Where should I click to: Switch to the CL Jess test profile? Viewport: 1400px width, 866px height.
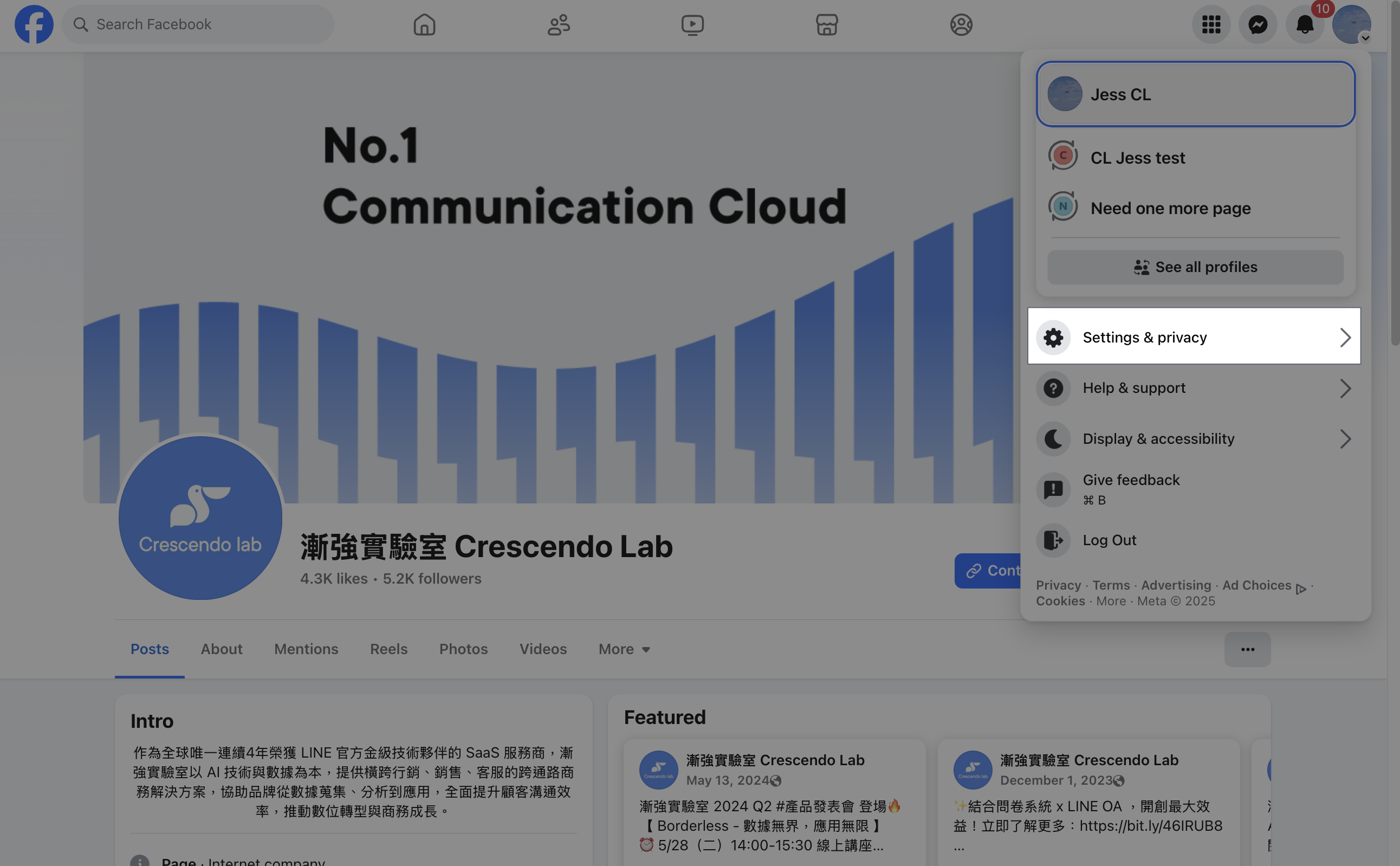(x=1196, y=157)
